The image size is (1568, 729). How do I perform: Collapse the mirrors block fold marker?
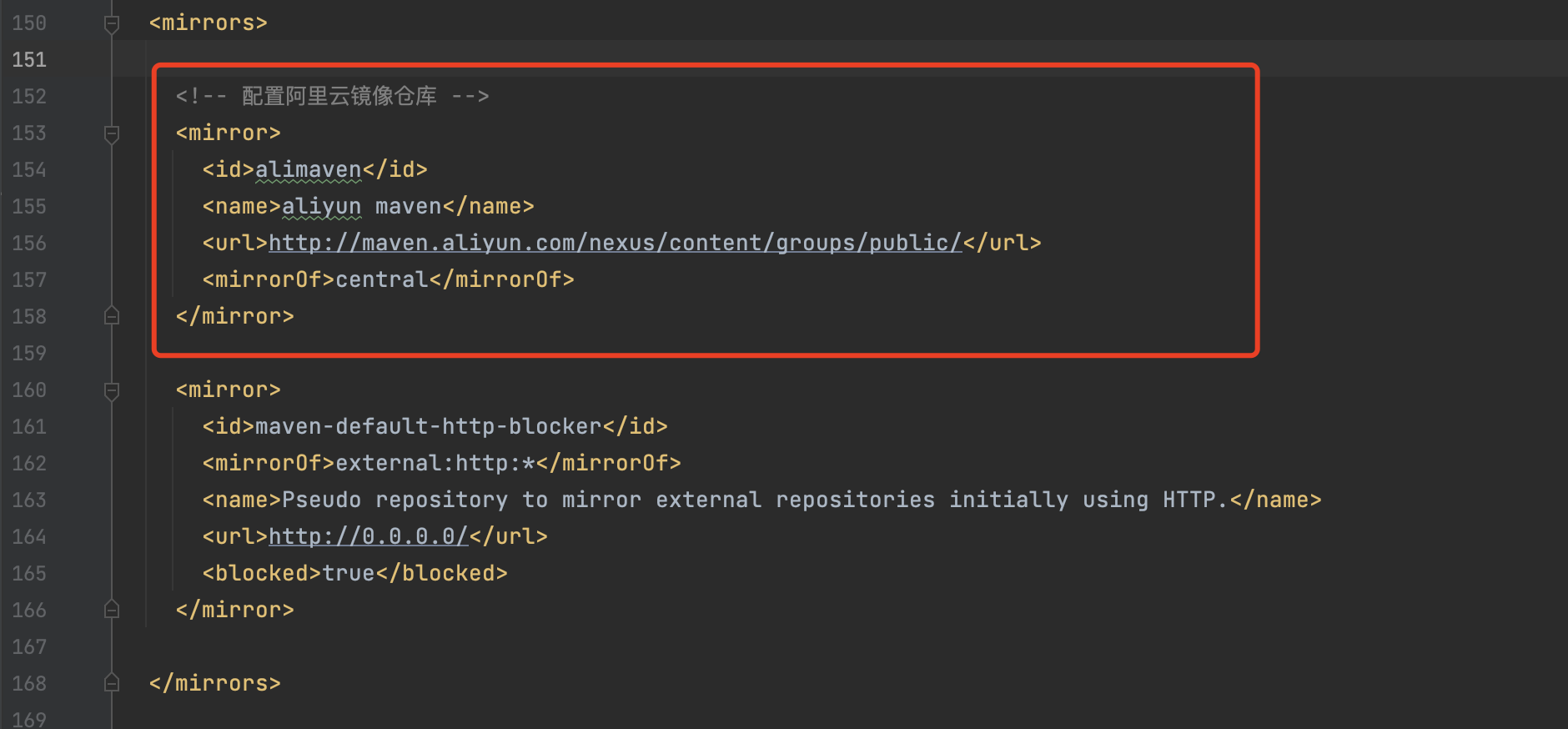click(112, 24)
